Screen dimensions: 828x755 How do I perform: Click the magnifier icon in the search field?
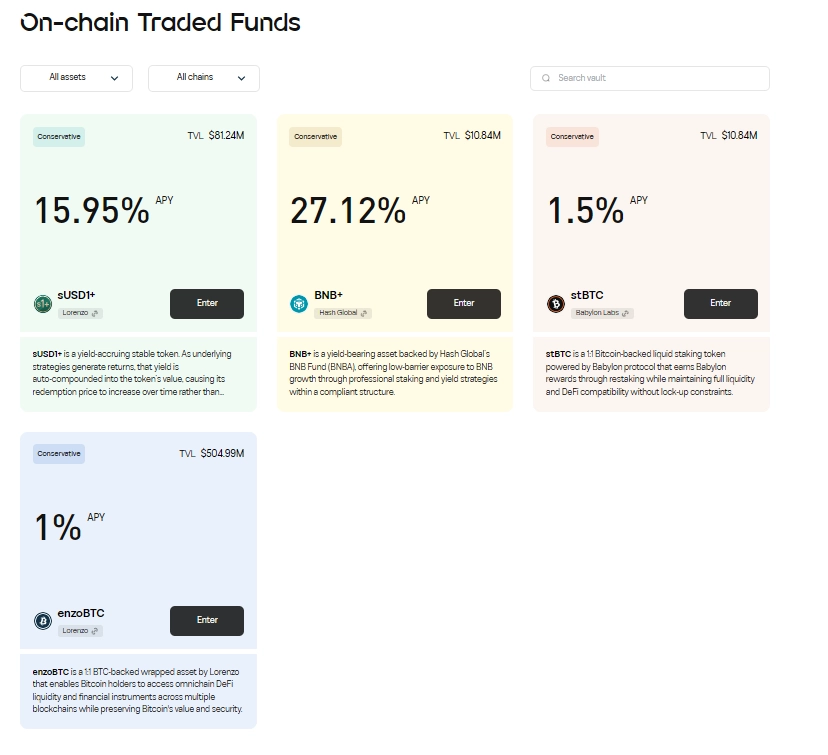point(546,78)
